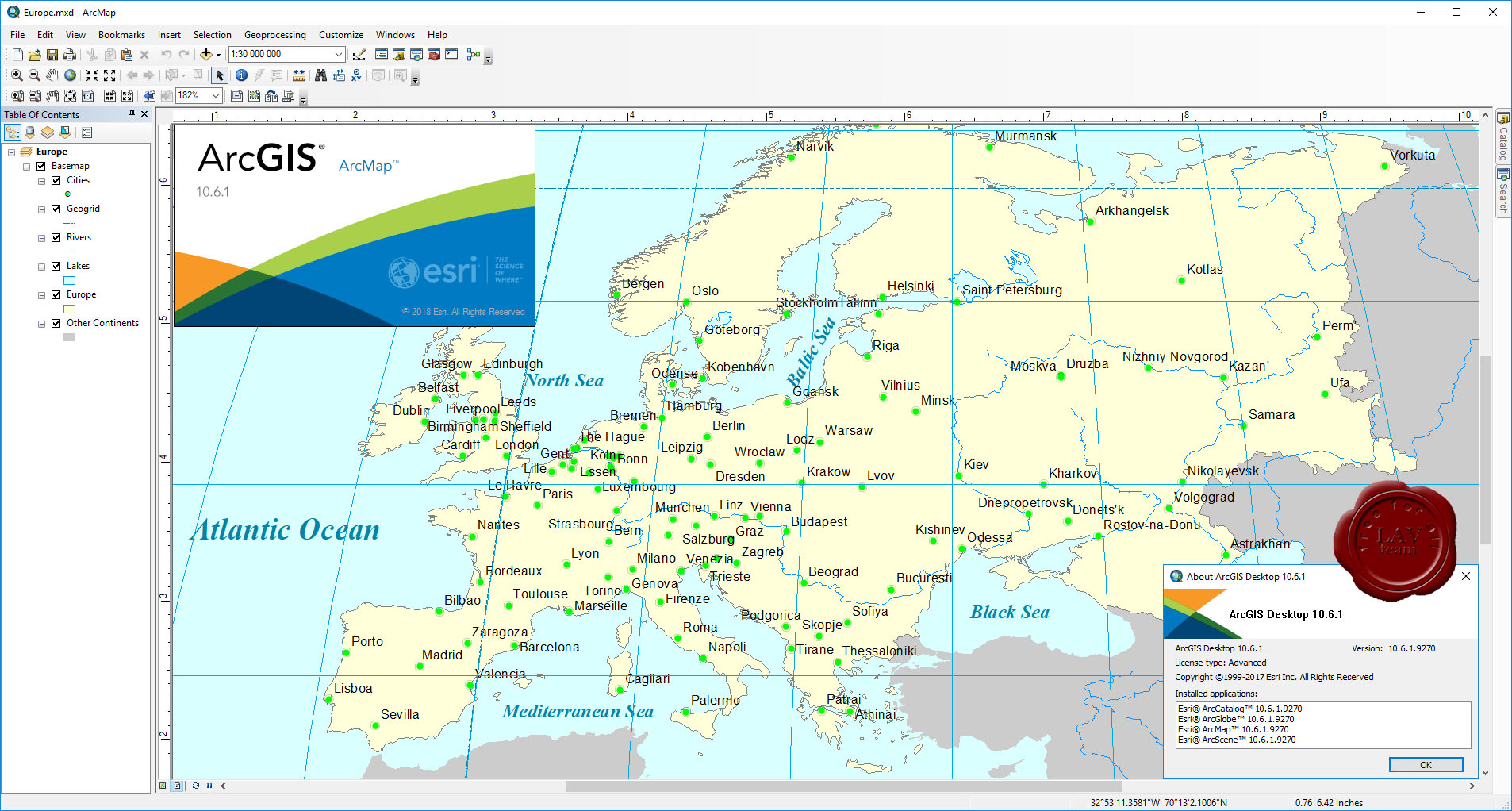Image resolution: width=1512 pixels, height=811 pixels.
Task: Click the layout Zoom In page icon
Action: pos(17,96)
